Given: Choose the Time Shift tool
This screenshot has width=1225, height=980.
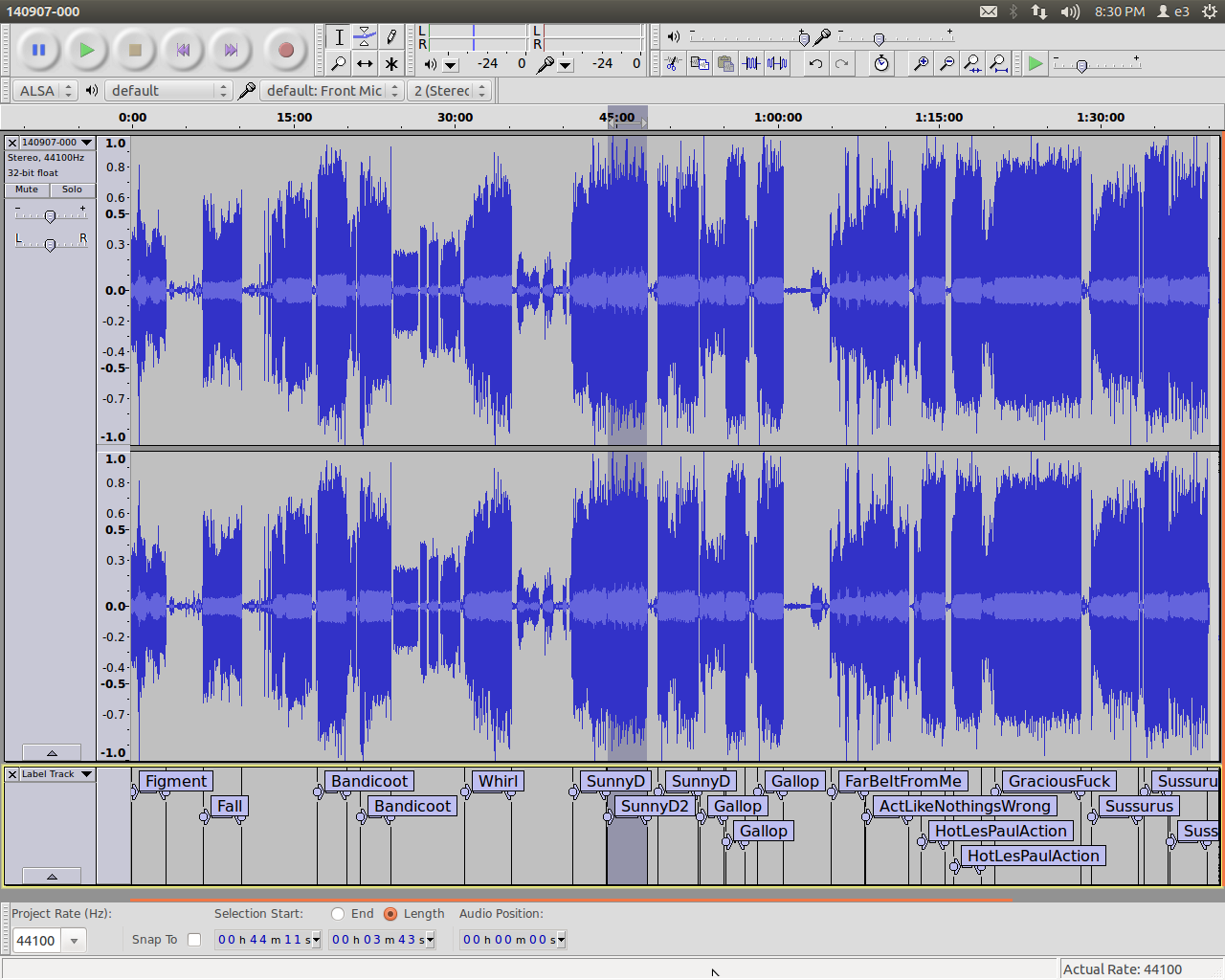Looking at the screenshot, I should 365,64.
